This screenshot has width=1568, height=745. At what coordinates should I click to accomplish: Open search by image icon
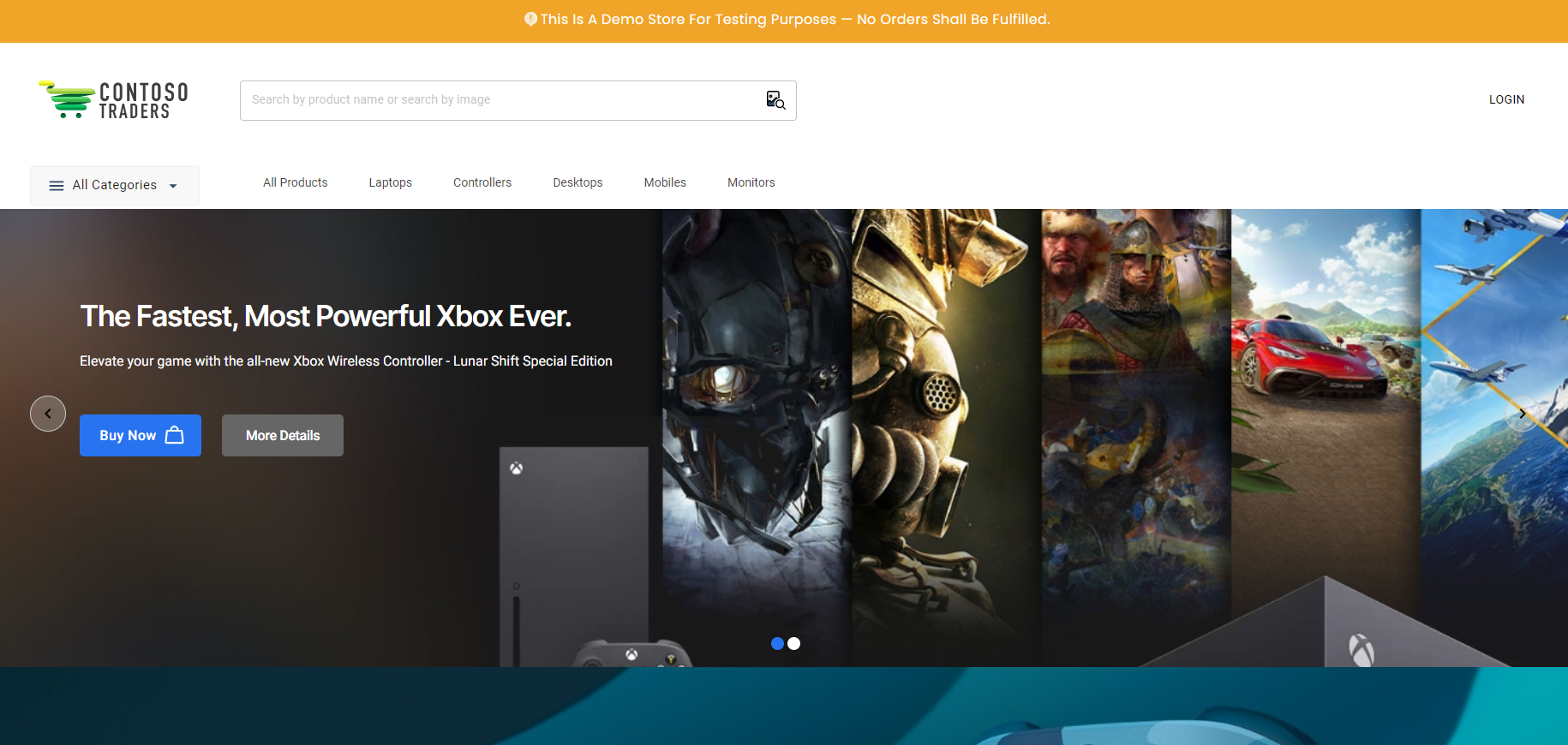click(x=775, y=100)
